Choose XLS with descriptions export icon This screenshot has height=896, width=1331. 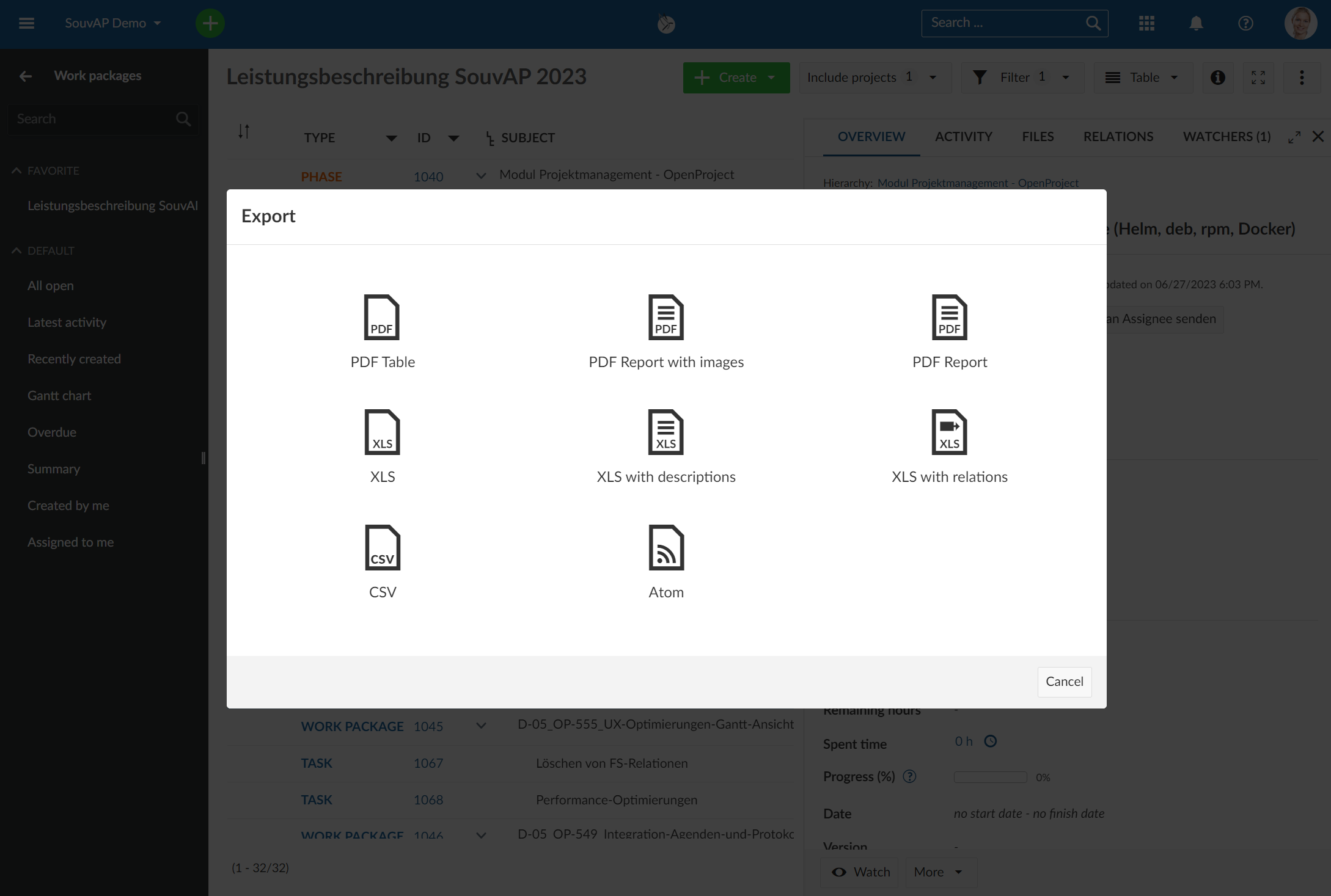pyautogui.click(x=665, y=432)
